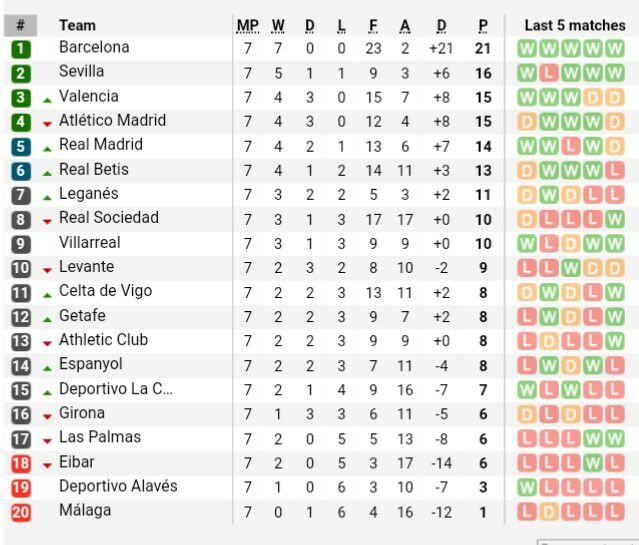Sort standings by W wins column
The image size is (639, 545).
click(x=278, y=26)
